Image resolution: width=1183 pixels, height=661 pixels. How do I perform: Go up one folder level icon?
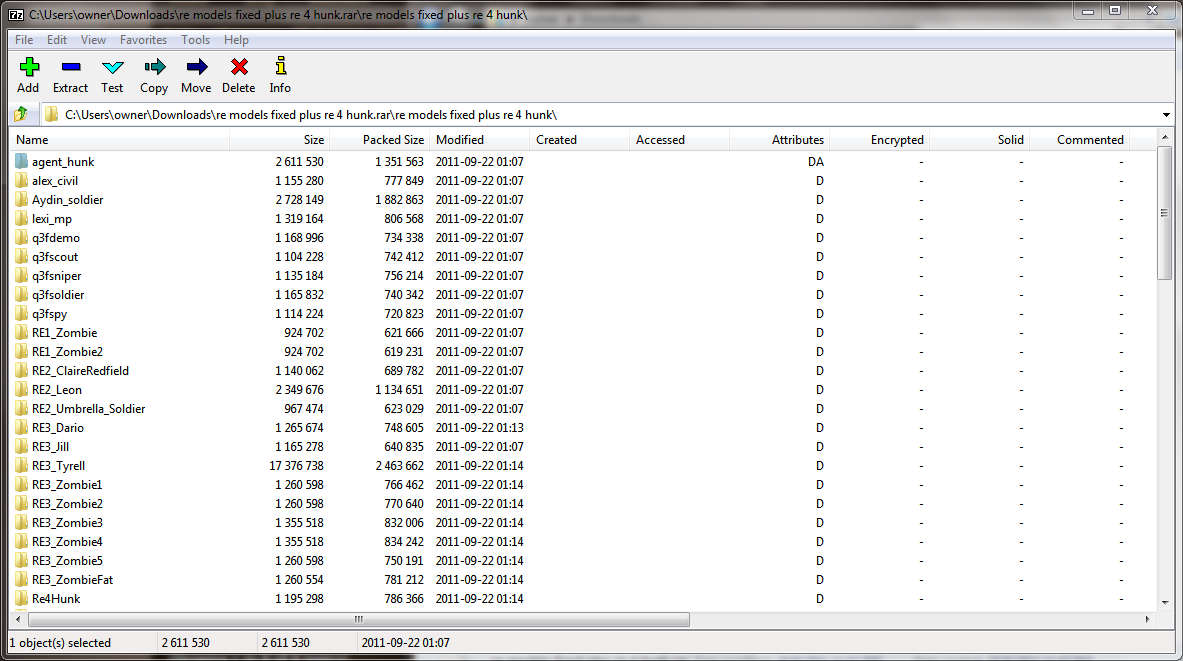(21, 114)
